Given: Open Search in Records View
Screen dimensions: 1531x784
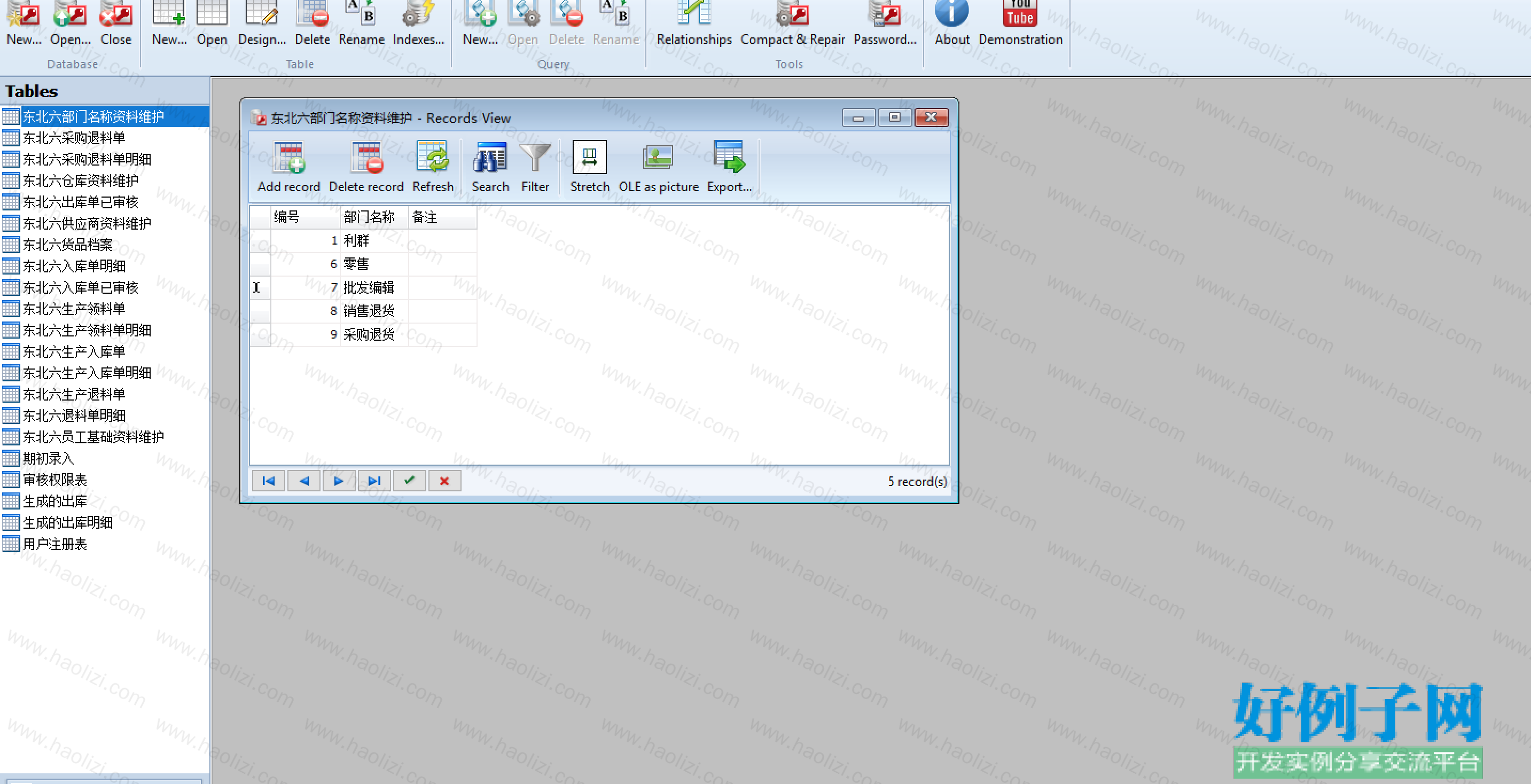Looking at the screenshot, I should point(490,167).
